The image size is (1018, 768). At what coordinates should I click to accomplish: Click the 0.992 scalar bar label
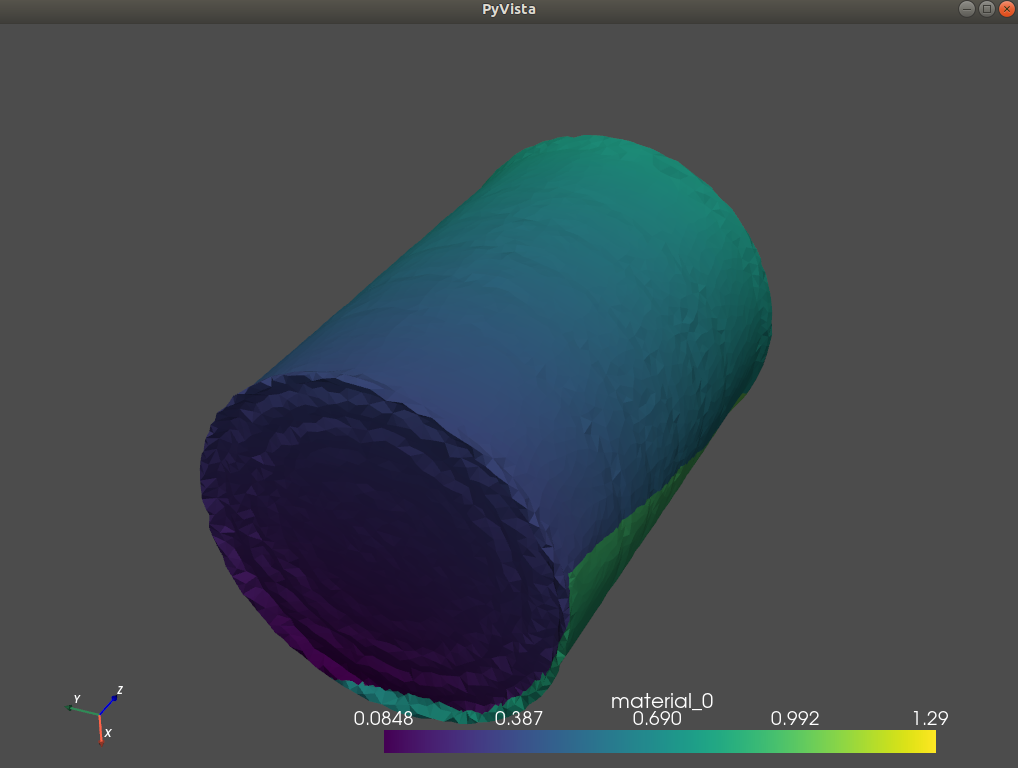pos(795,718)
